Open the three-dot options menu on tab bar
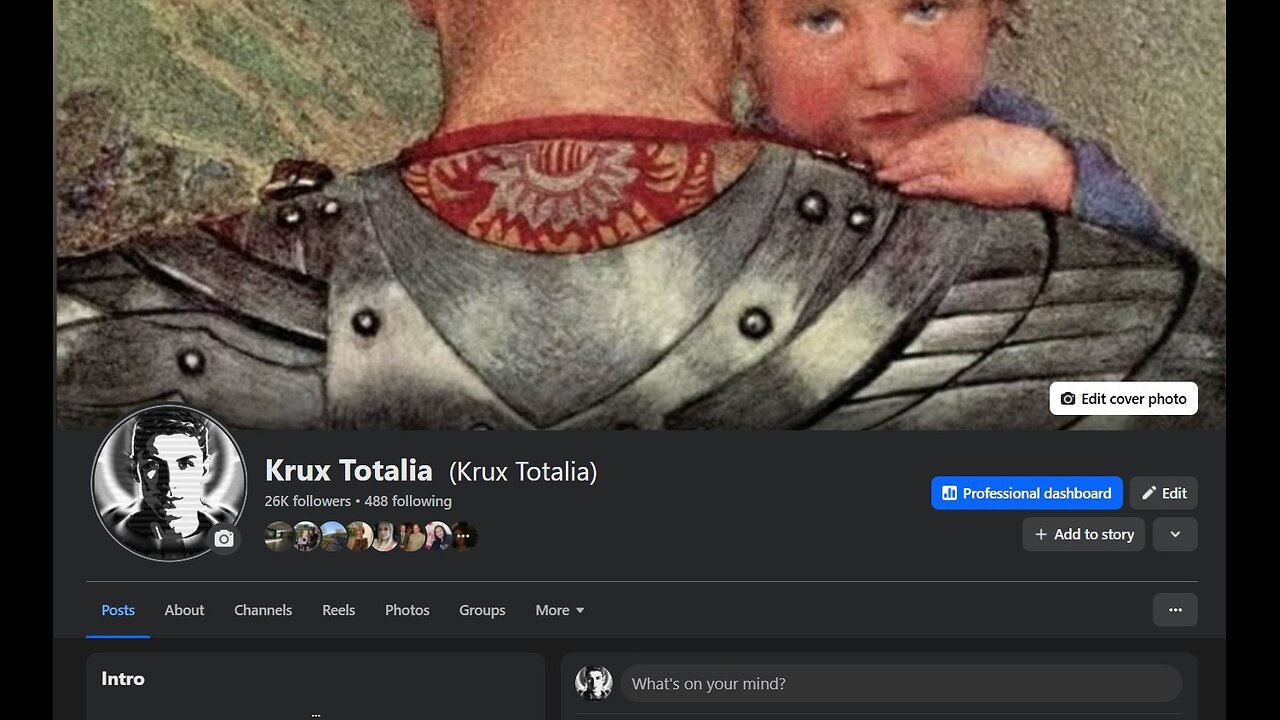 pyautogui.click(x=1175, y=610)
